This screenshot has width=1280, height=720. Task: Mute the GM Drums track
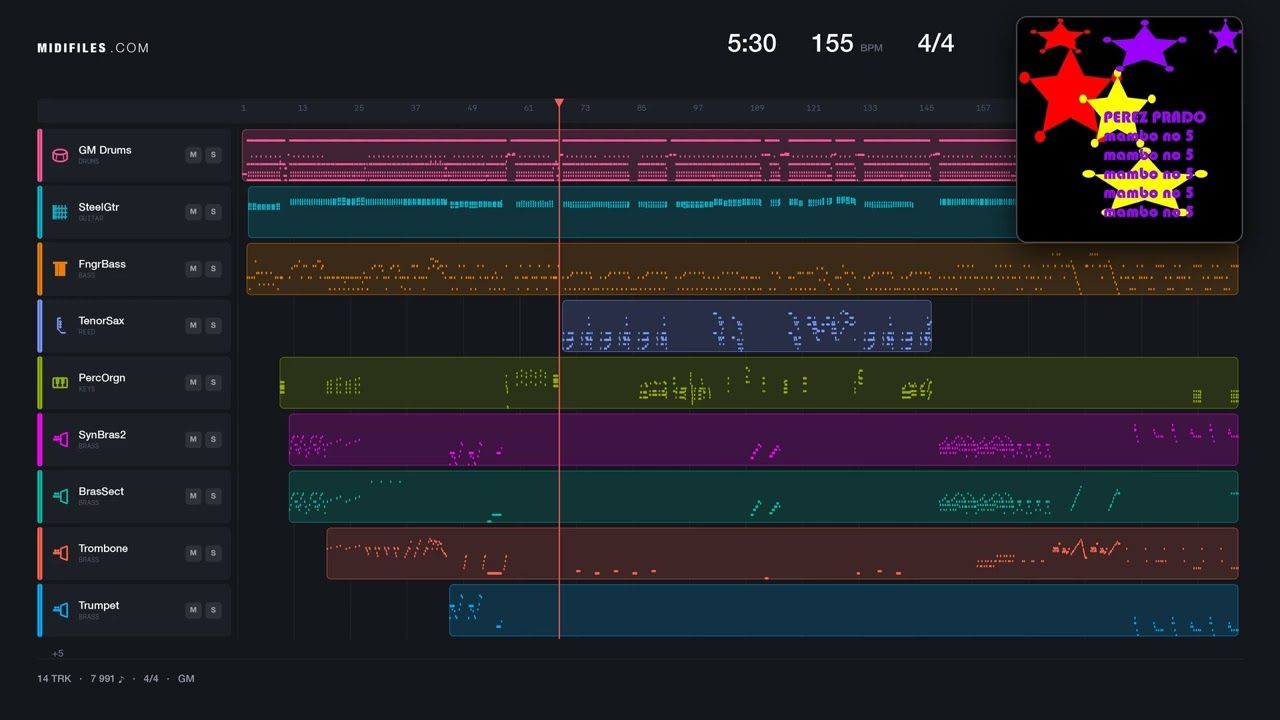pos(193,155)
